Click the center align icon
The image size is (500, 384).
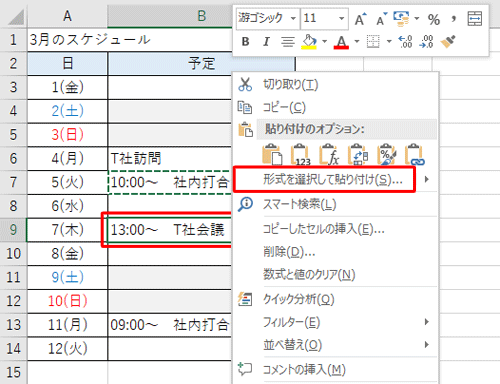288,42
